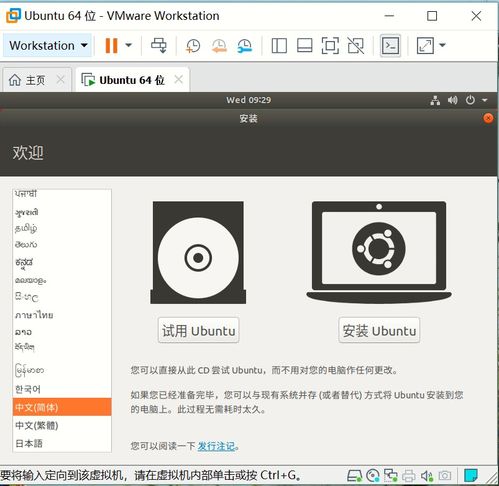The height and width of the screenshot is (486, 499).
Task: Expand stretch display options arrow
Action: coord(442,45)
